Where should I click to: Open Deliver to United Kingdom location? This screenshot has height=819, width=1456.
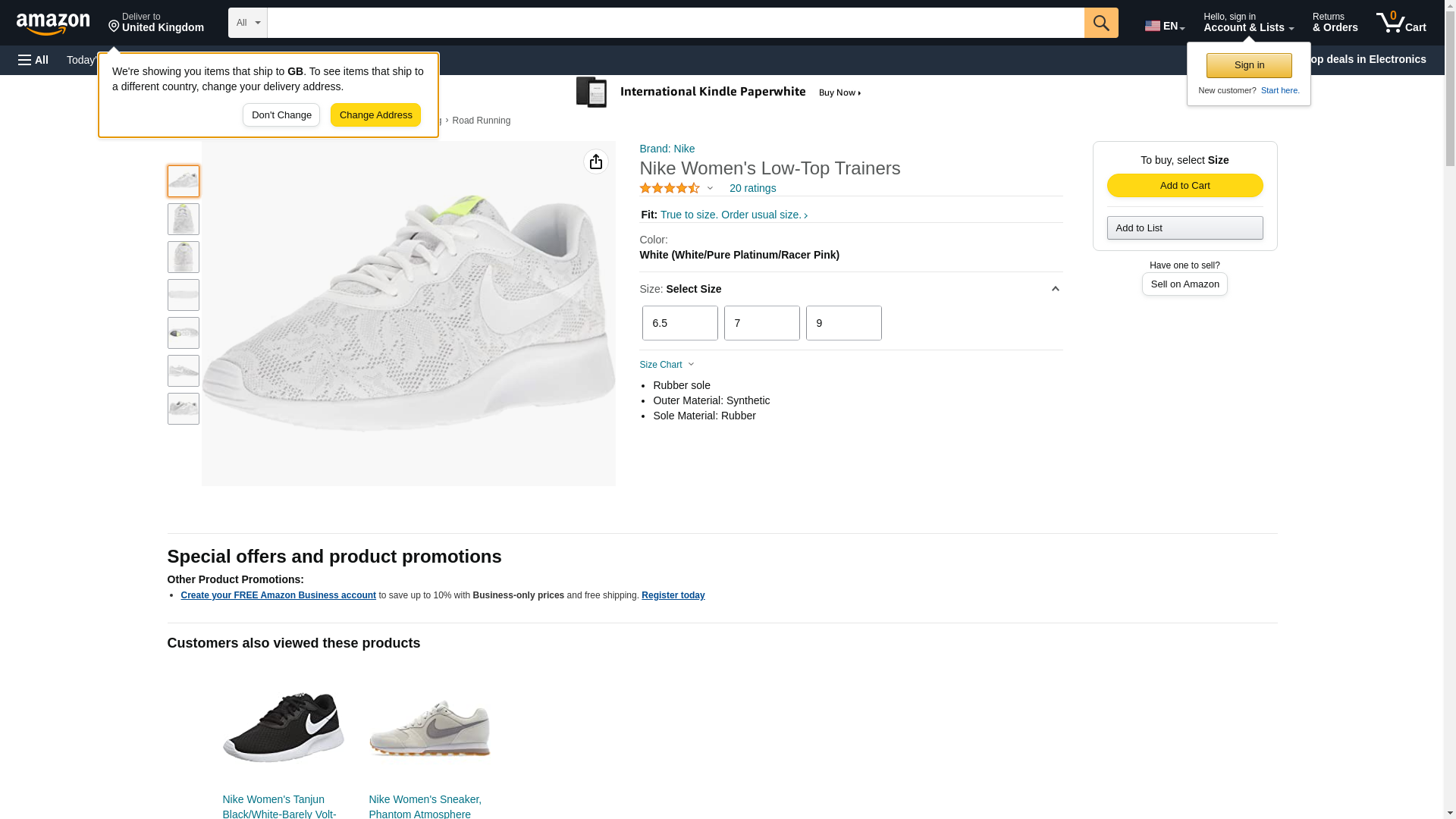pos(156,23)
